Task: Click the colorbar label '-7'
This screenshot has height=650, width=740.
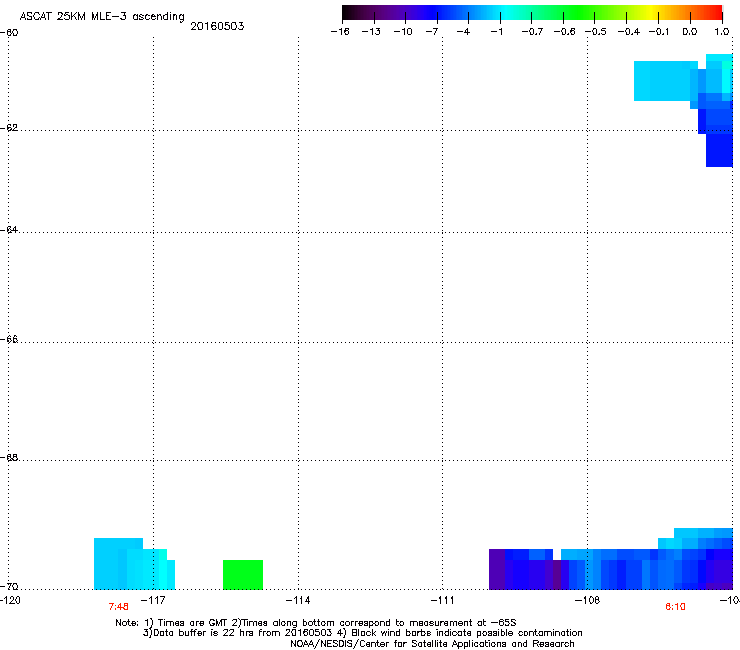Action: (431, 32)
